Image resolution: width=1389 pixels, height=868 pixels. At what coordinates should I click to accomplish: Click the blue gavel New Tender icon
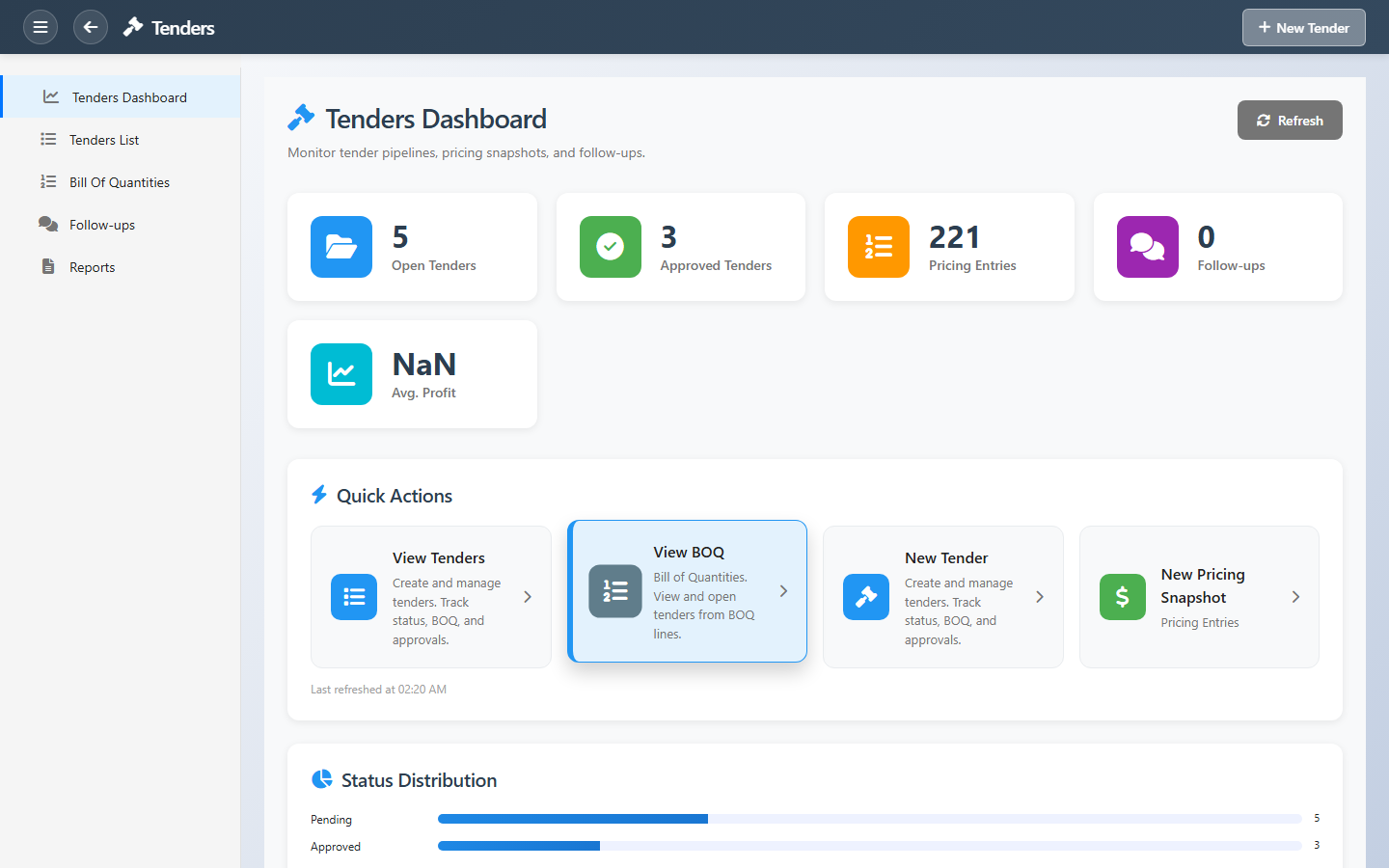865,597
